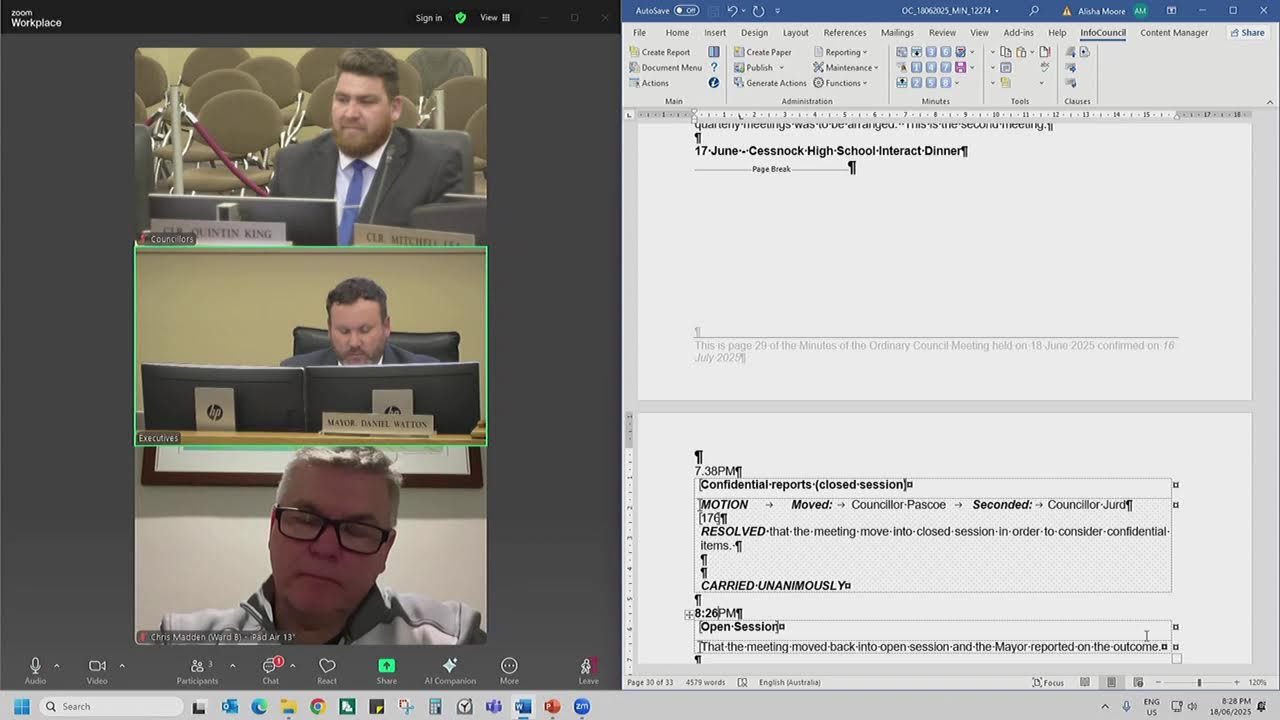Expand the Reporting dropdown

coord(840,52)
